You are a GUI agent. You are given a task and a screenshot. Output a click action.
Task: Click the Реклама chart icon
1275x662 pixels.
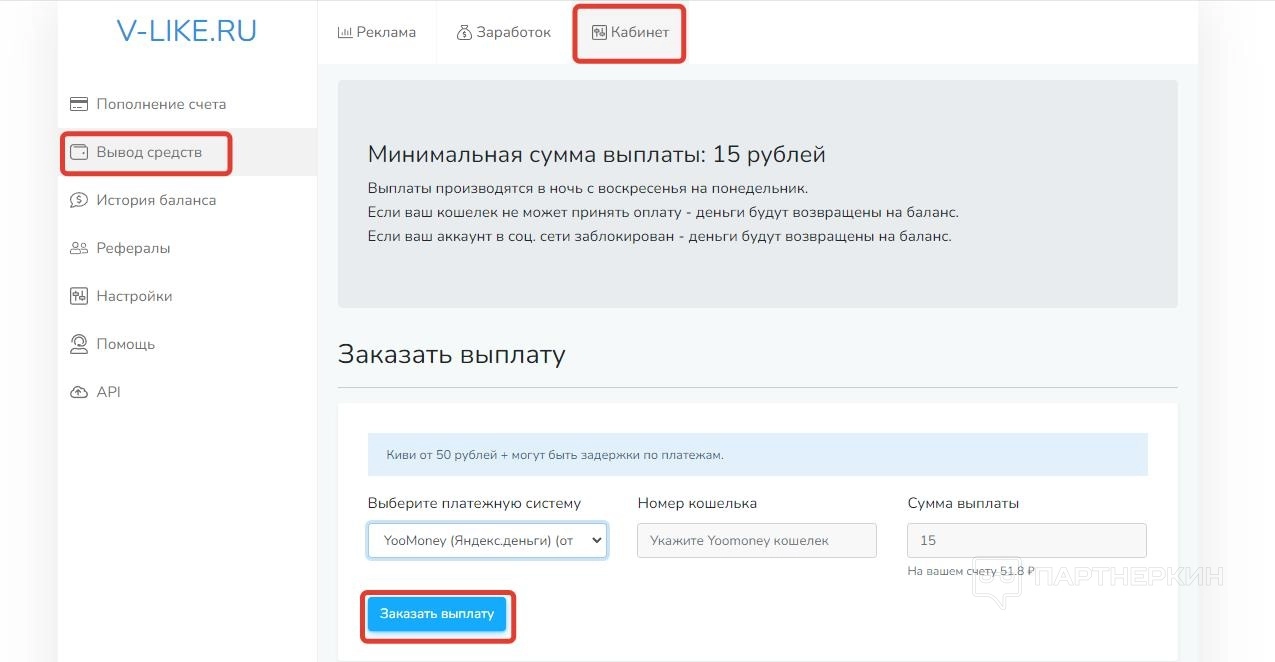[345, 32]
